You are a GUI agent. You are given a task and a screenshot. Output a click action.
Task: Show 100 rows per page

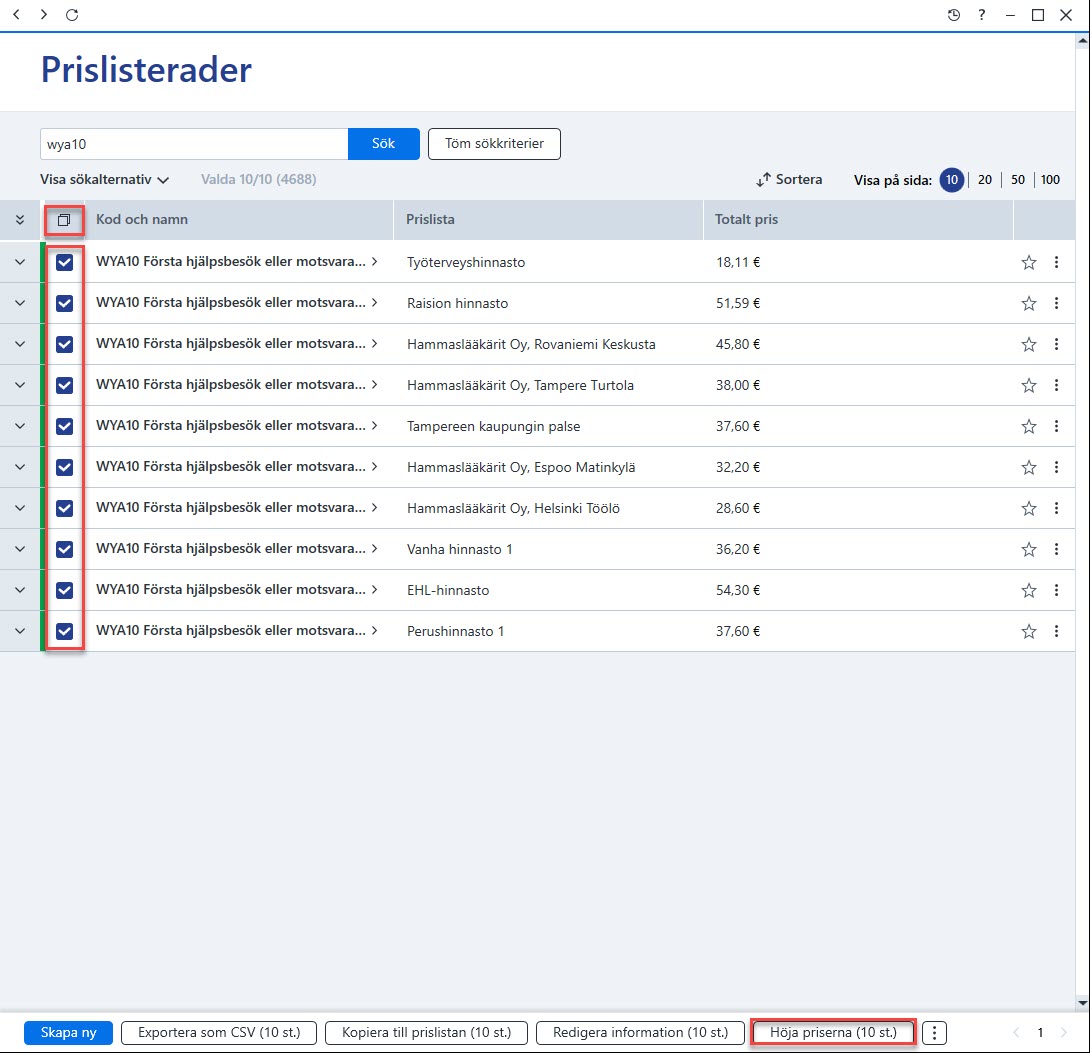(x=1050, y=180)
